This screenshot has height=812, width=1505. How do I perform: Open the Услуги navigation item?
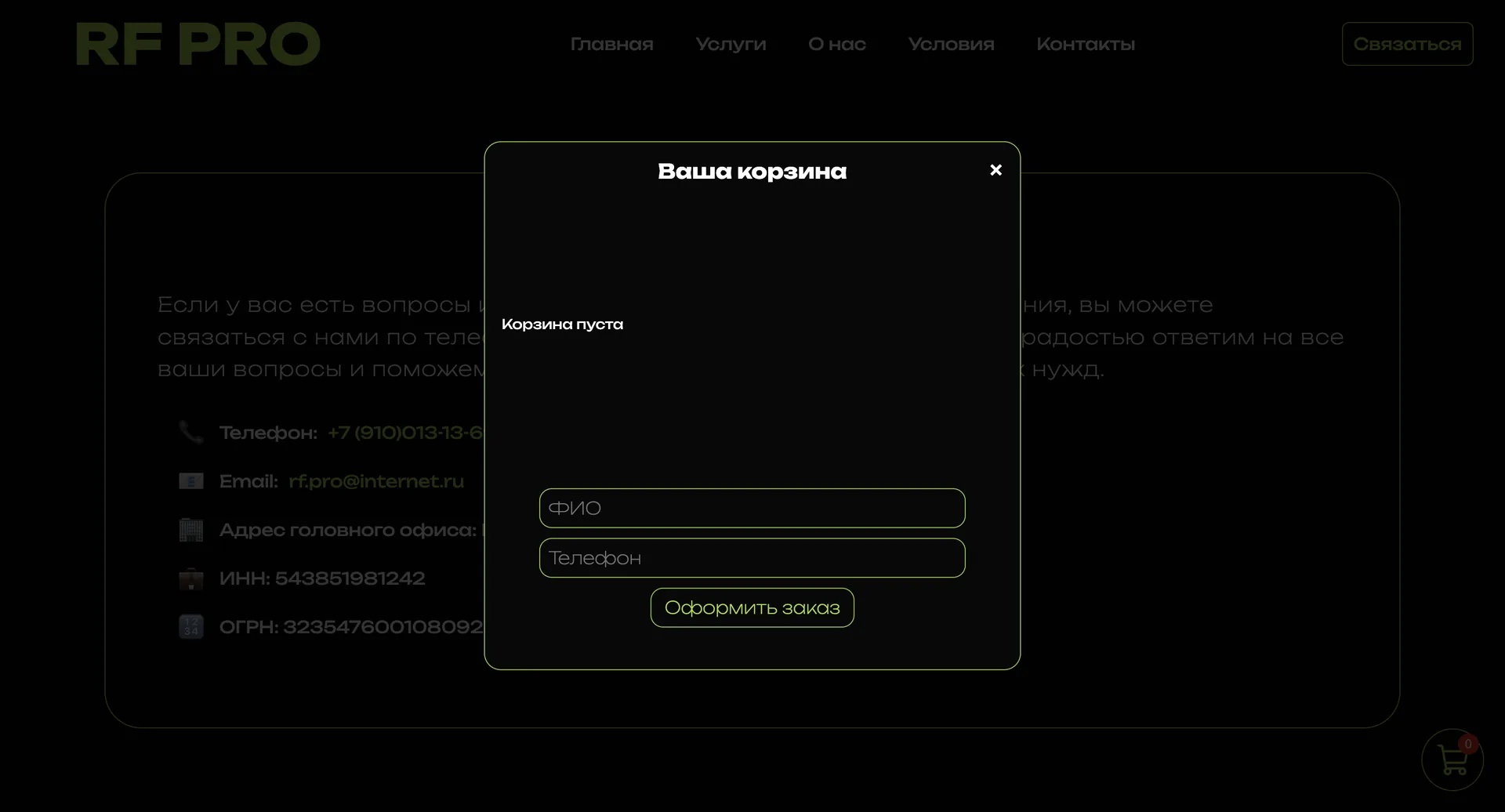pos(731,45)
